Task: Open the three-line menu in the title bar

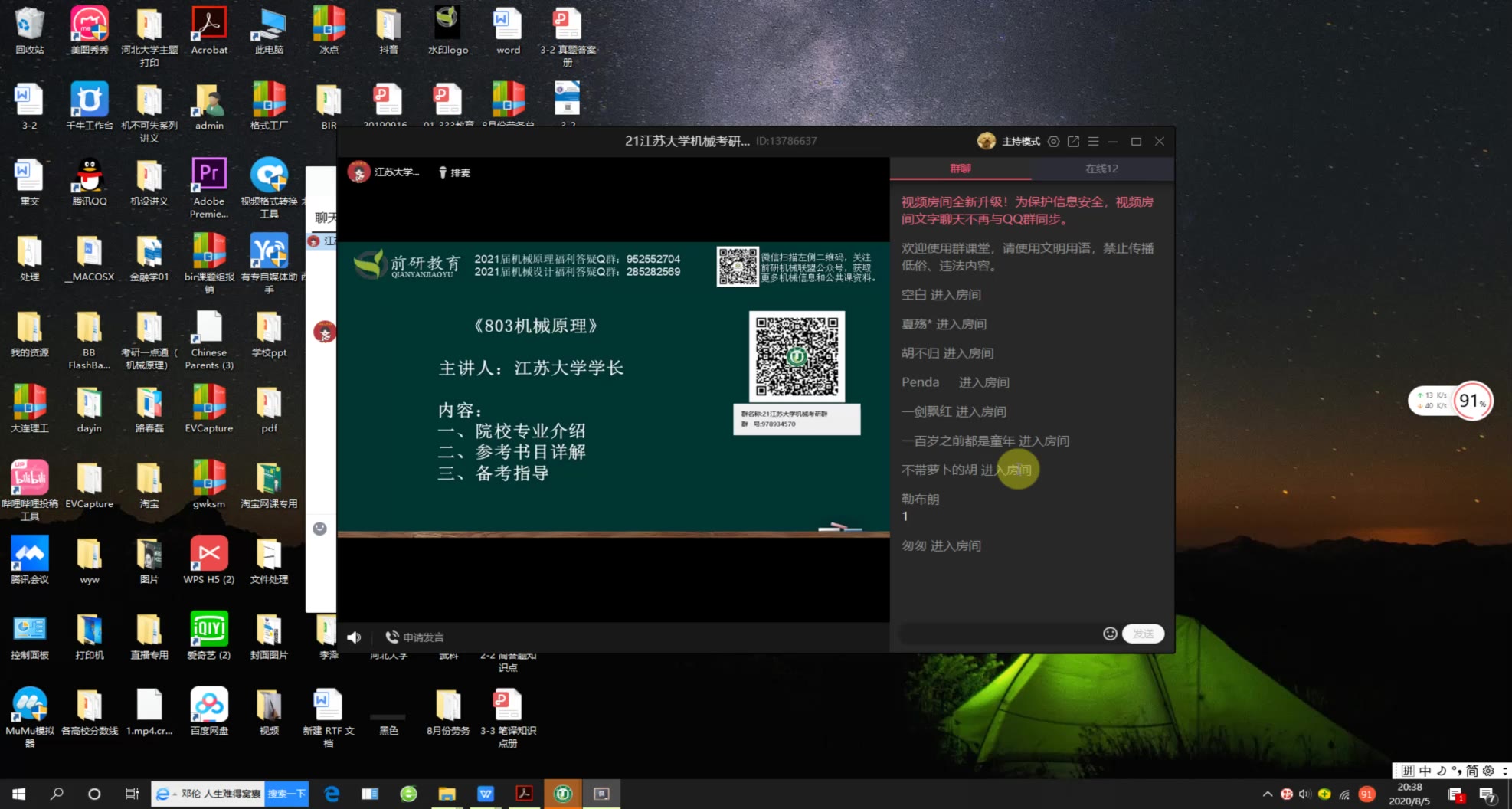Action: pos(1093,142)
